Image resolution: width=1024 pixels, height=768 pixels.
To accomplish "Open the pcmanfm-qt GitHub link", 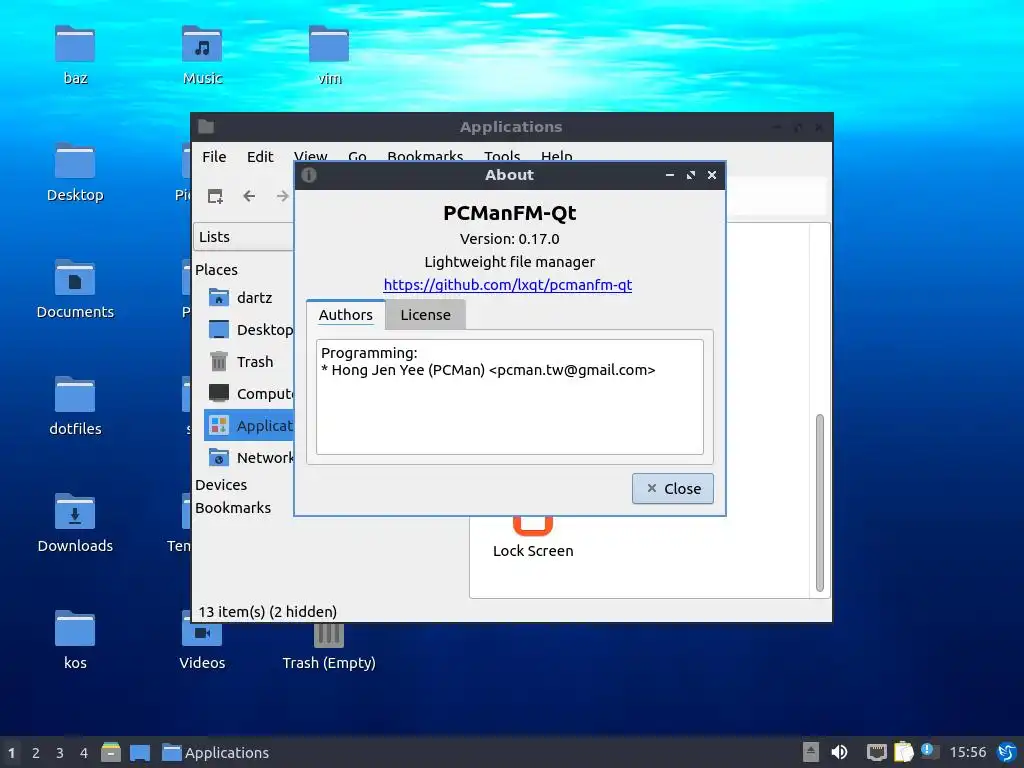I will coord(507,285).
